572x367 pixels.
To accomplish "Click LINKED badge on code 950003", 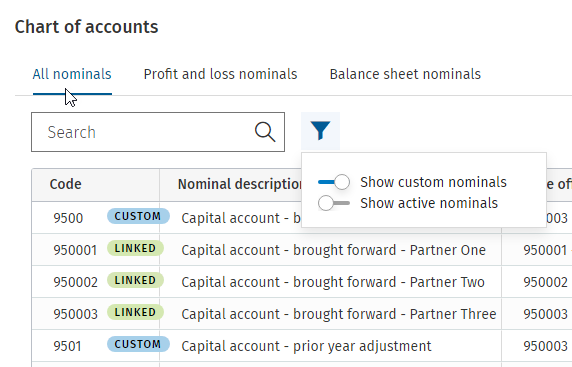I will (135, 312).
